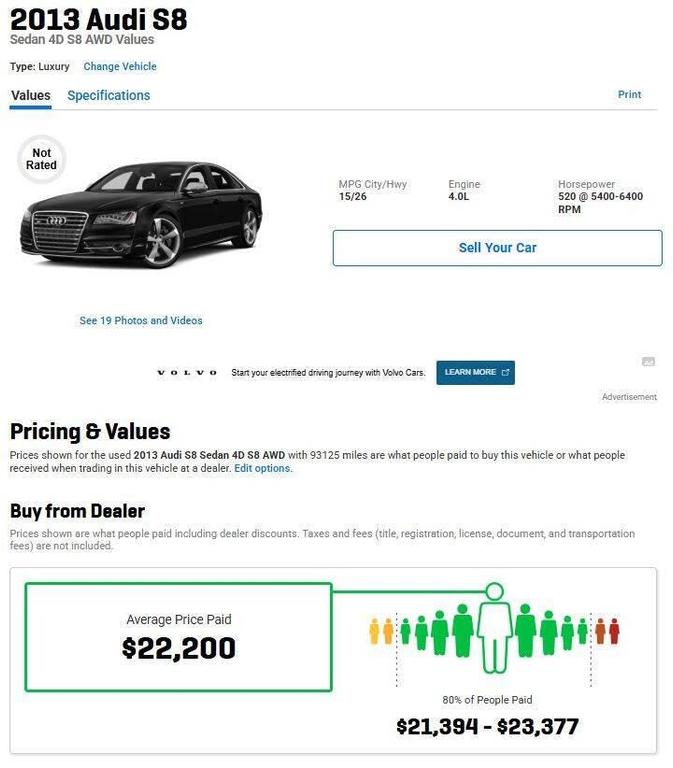The width and height of the screenshot is (673, 768).
Task: Switch to the Specifications tab
Action: coord(108,96)
